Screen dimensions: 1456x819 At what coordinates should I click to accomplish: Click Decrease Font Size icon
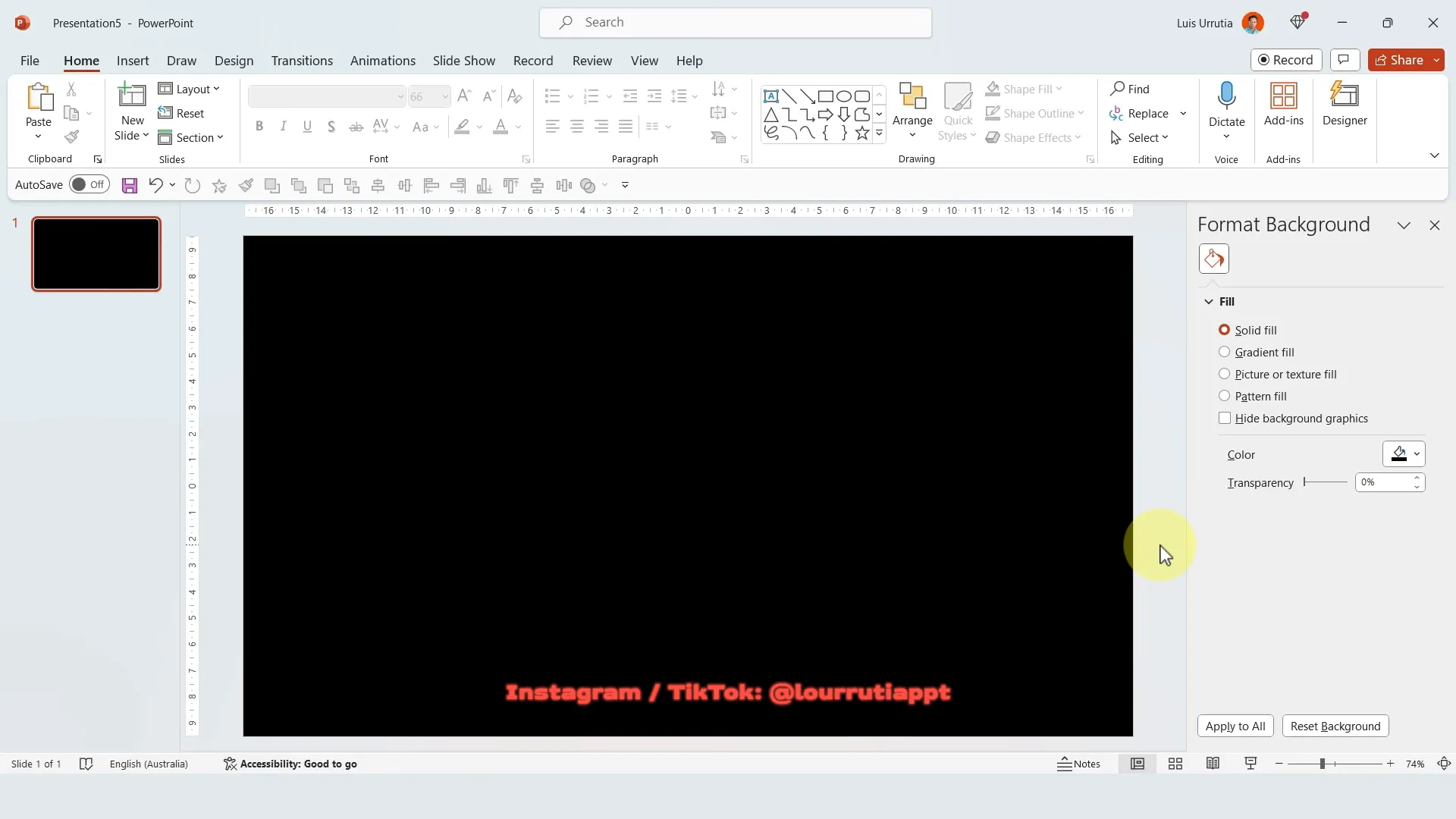coord(489,96)
